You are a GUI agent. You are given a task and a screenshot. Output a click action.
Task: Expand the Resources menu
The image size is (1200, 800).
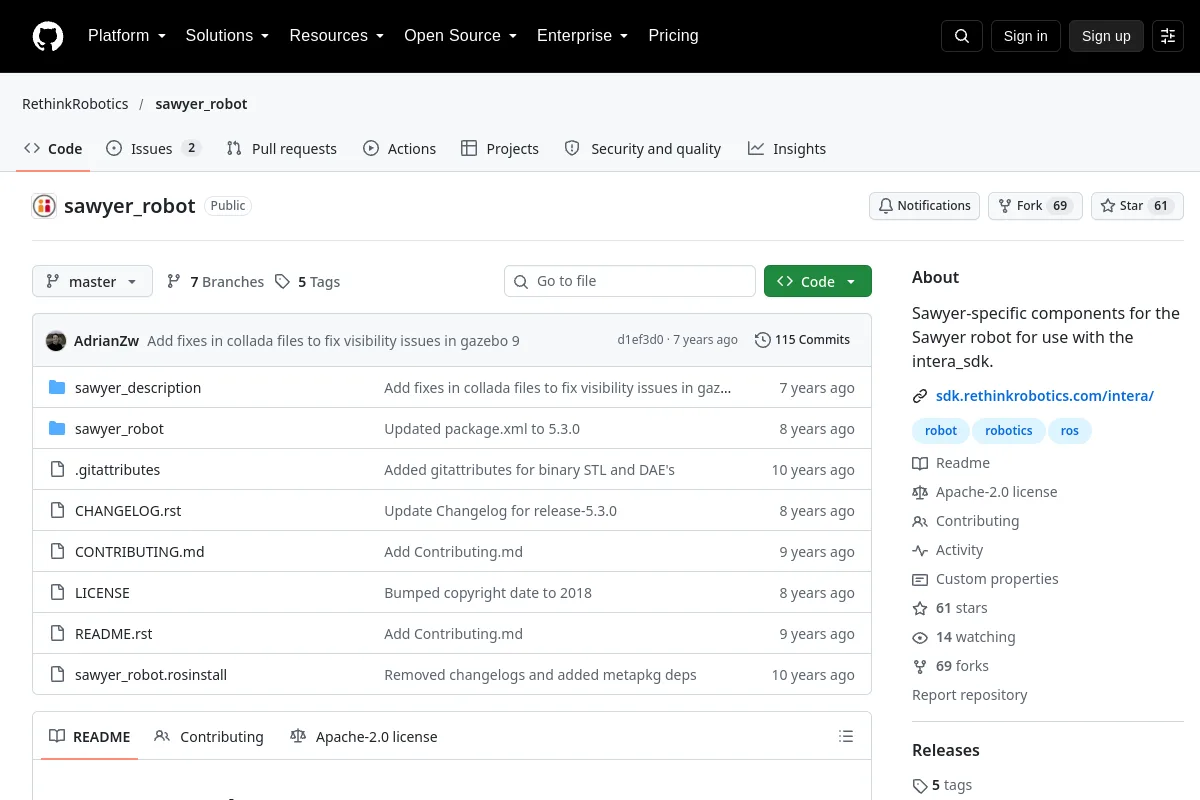click(337, 36)
